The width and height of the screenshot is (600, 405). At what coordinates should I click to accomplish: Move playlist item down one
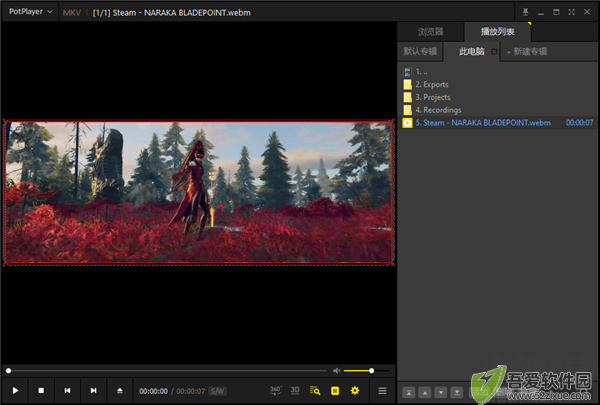click(x=441, y=392)
